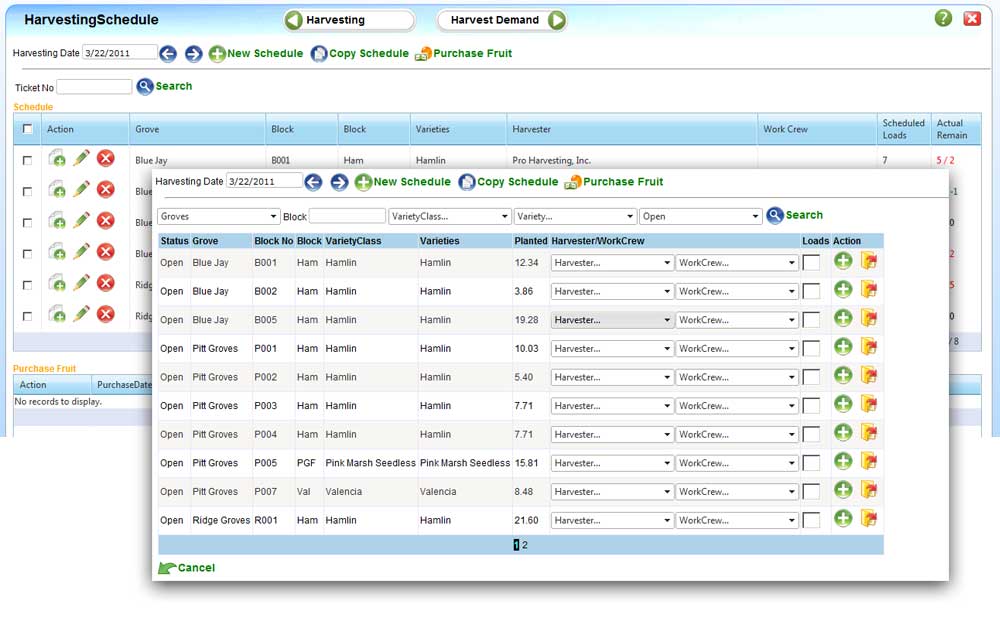Add block B005 with green plus icon
Image resolution: width=1000 pixels, height=629 pixels.
(x=843, y=318)
